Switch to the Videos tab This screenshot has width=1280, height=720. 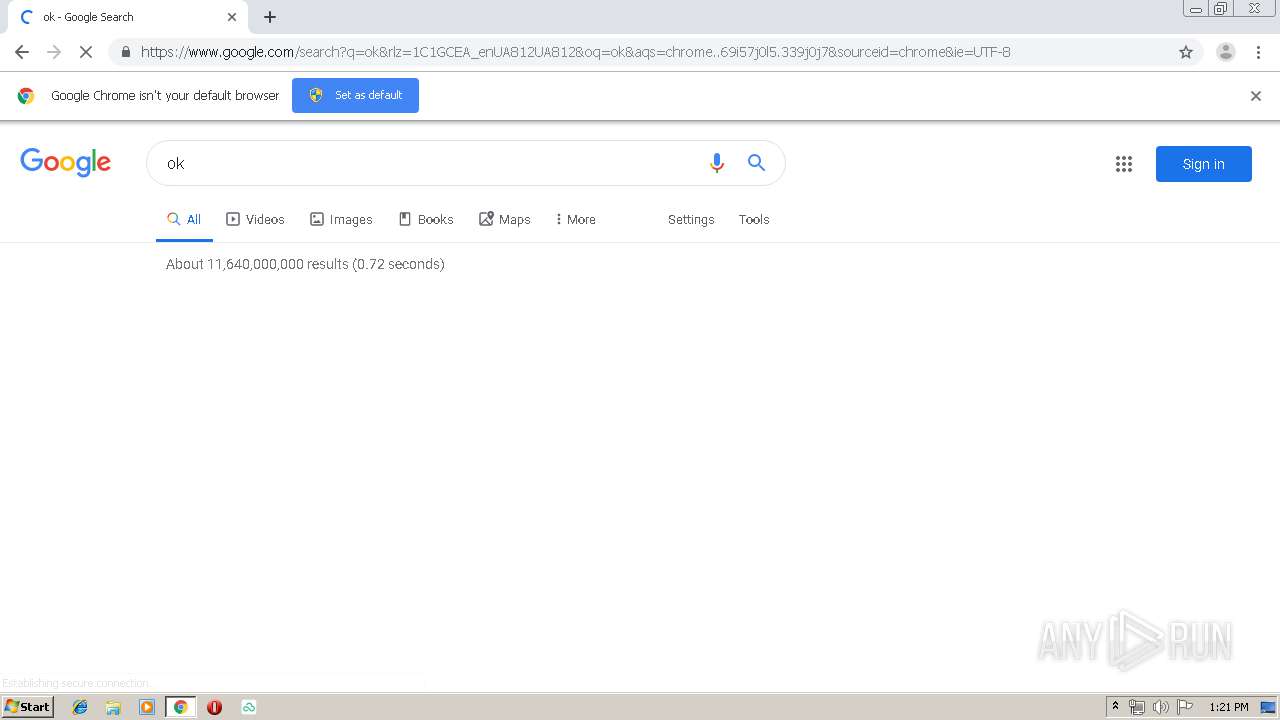pos(255,219)
